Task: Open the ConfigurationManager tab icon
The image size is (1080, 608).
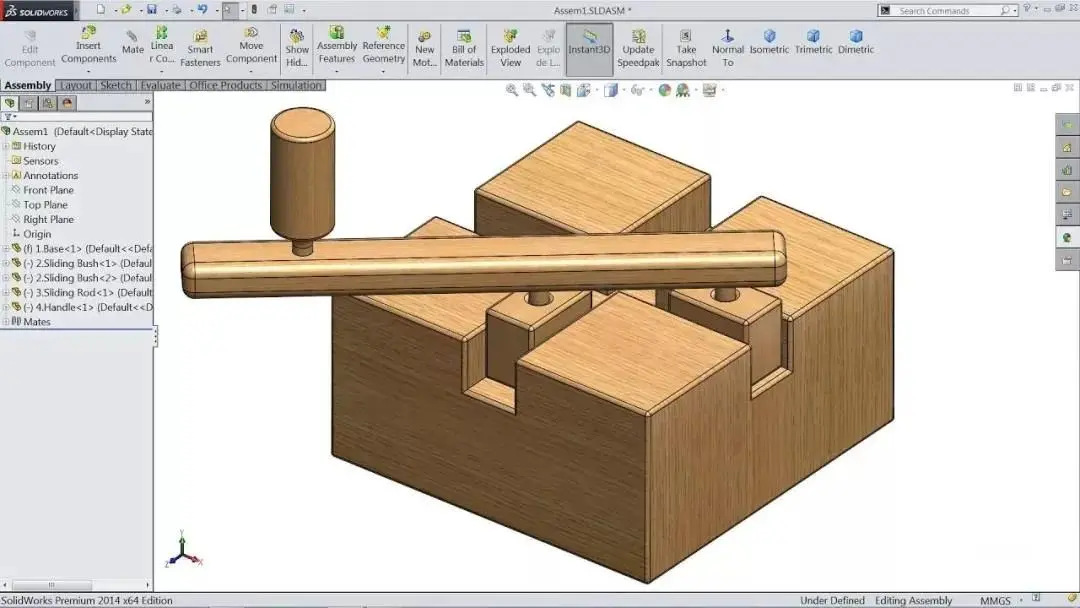Action: pyautogui.click(x=48, y=103)
